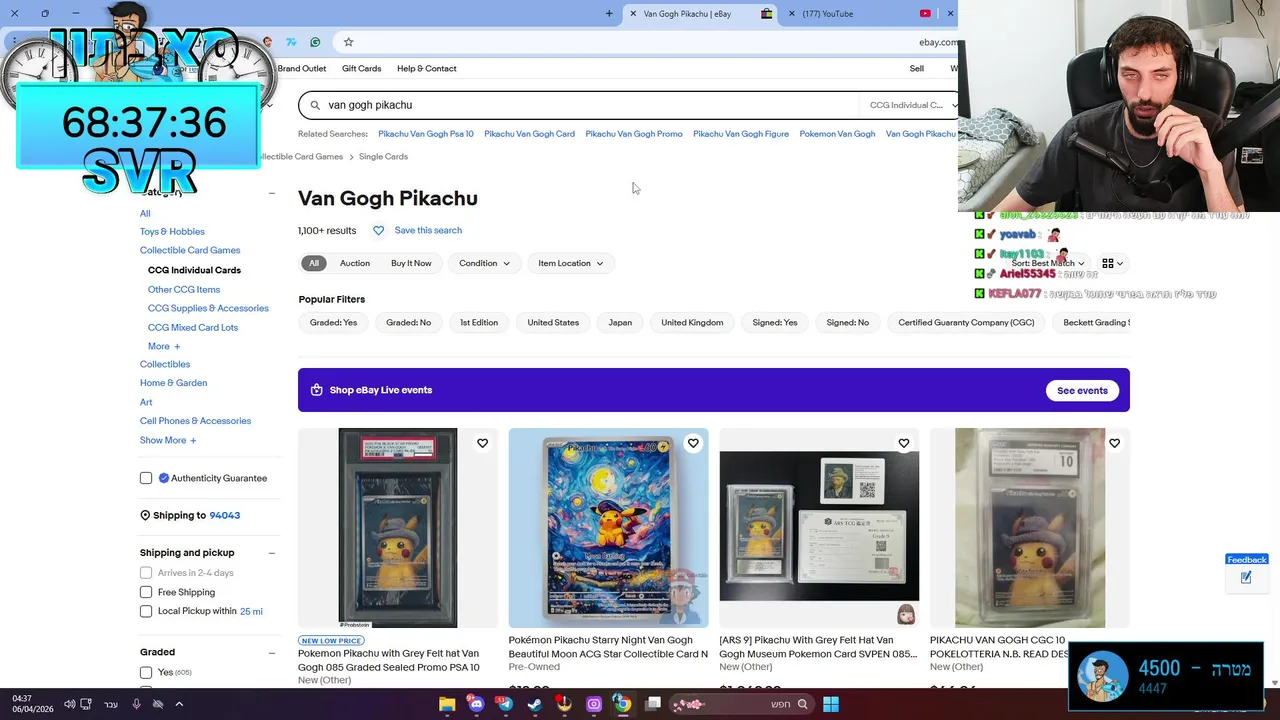Open the Windows Start menu

[x=831, y=704]
